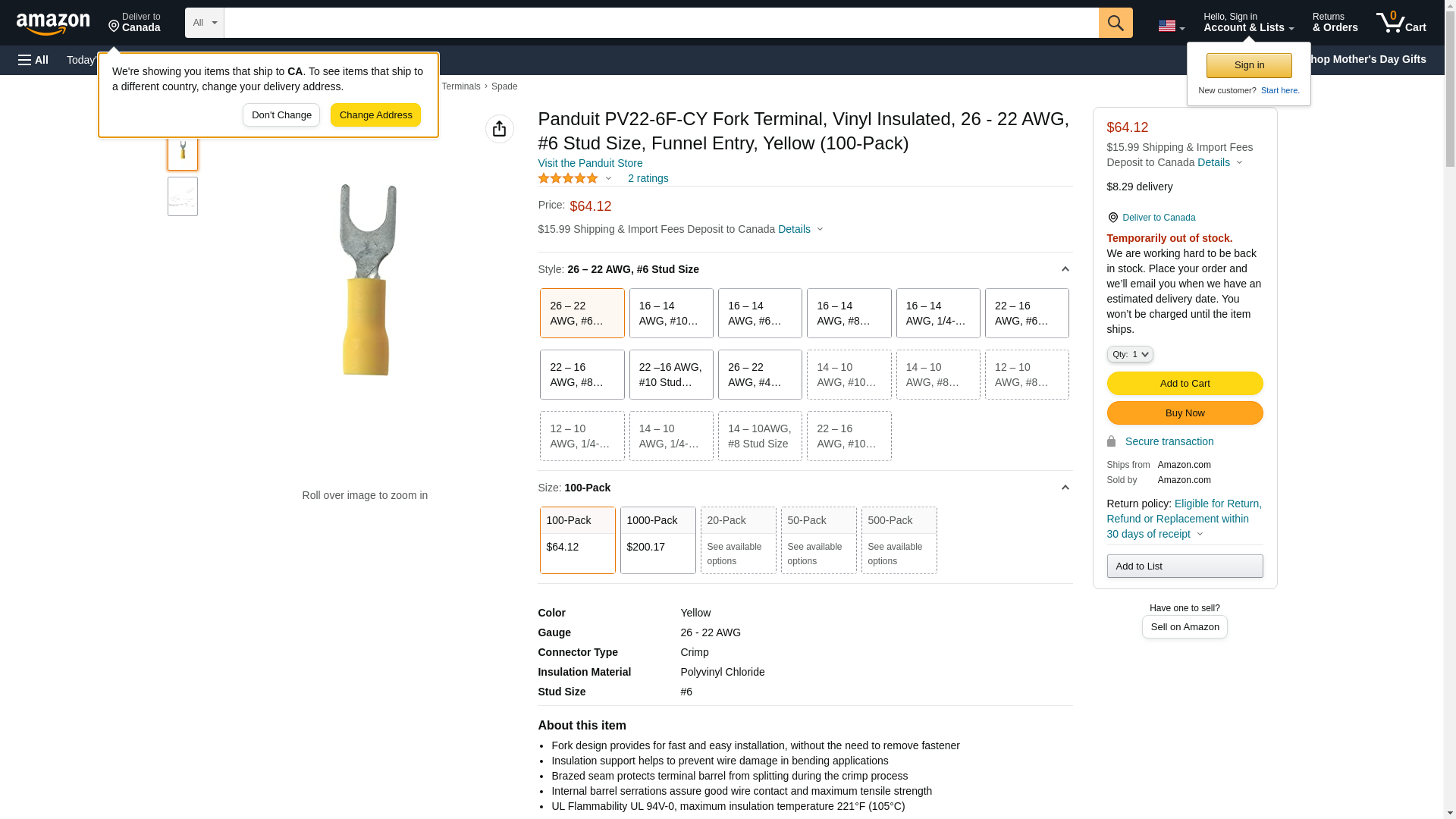Click the Add to Cart button
Image resolution: width=1456 pixels, height=819 pixels.
coord(1184,383)
